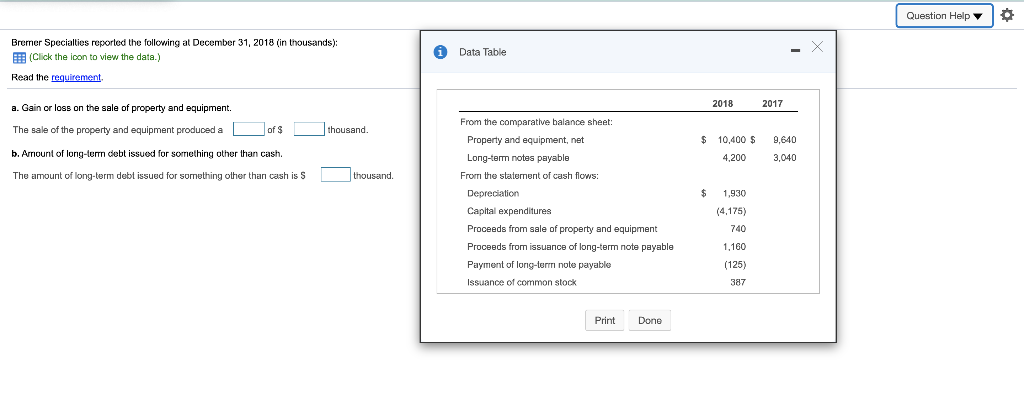Click the (125) value
This screenshot has height=415, width=1024.
pos(735,265)
